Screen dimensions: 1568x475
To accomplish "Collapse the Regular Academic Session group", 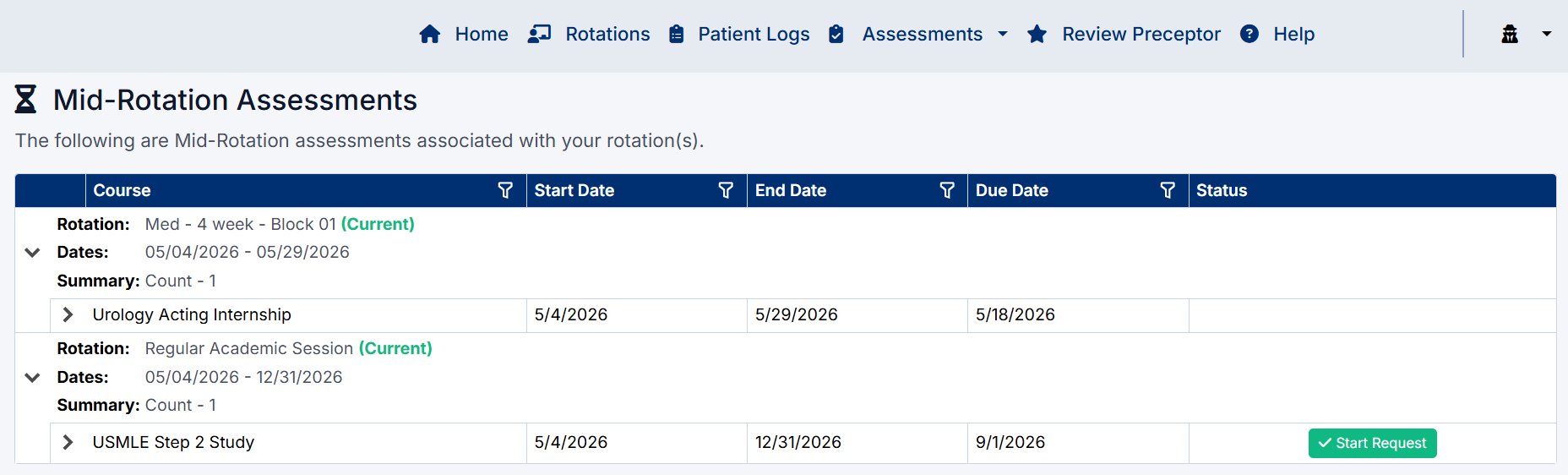I will [32, 377].
